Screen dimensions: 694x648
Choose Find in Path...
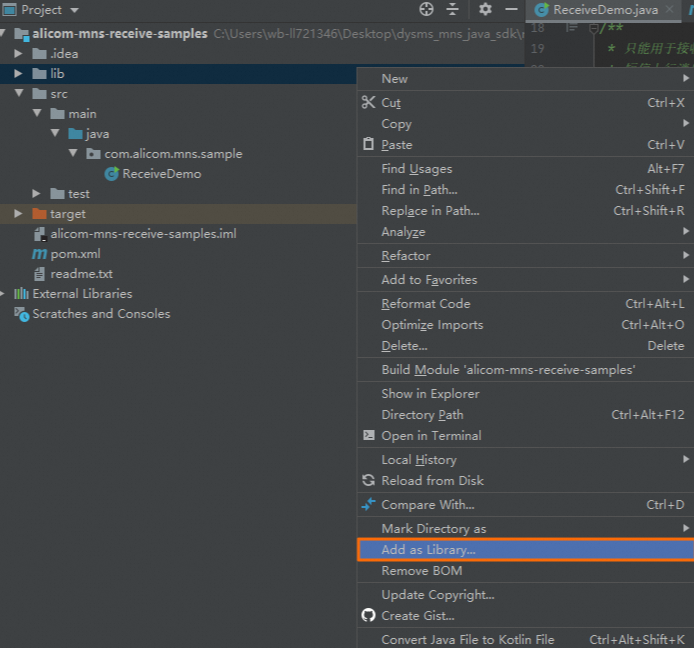pyautogui.click(x=525, y=190)
